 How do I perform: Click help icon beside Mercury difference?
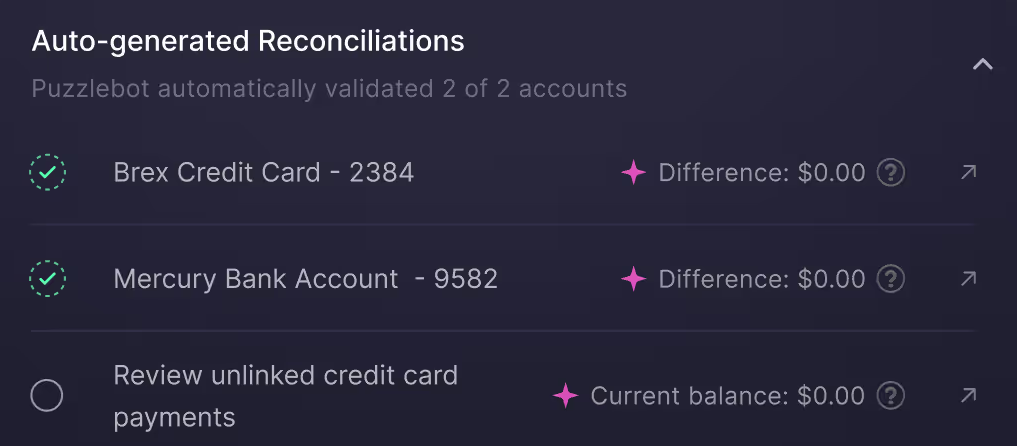[x=891, y=279]
